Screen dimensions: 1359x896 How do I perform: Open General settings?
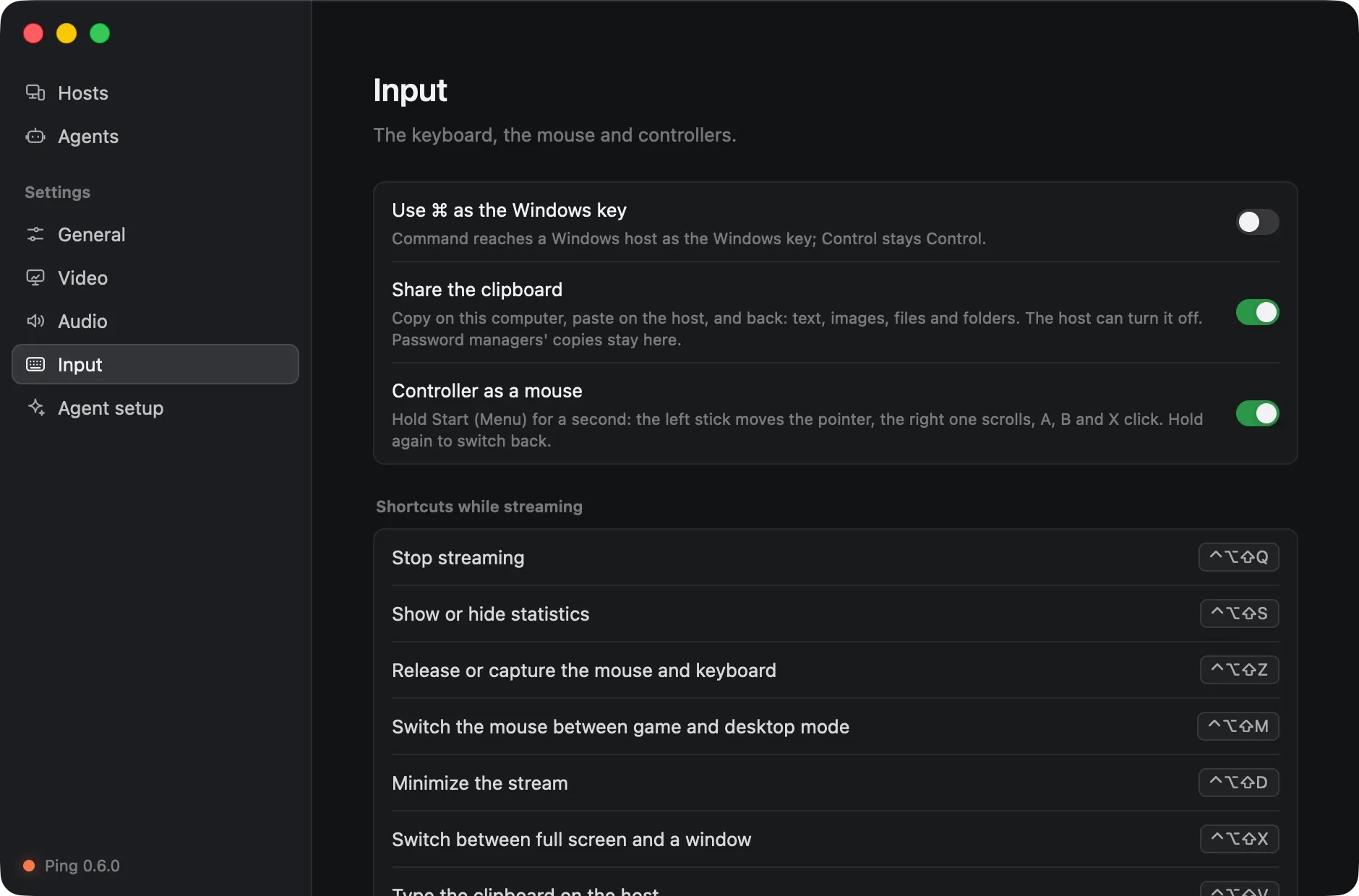[155, 234]
